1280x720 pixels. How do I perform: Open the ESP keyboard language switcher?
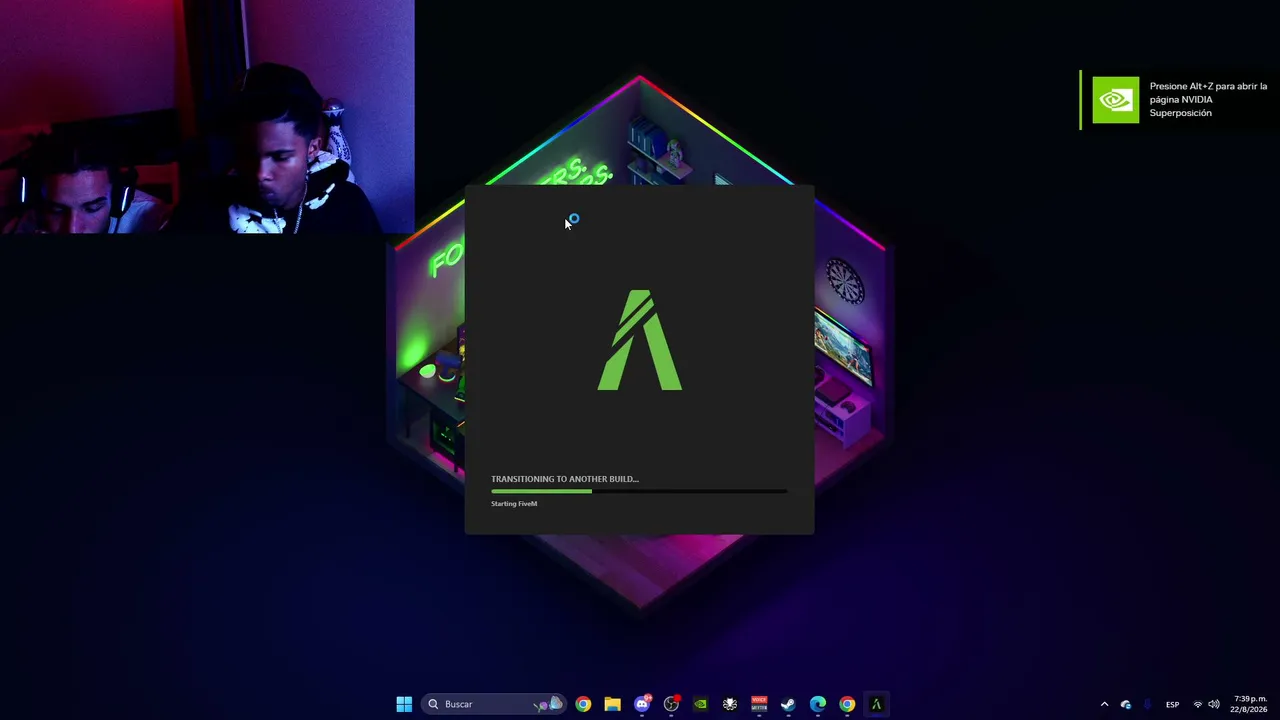click(1172, 704)
